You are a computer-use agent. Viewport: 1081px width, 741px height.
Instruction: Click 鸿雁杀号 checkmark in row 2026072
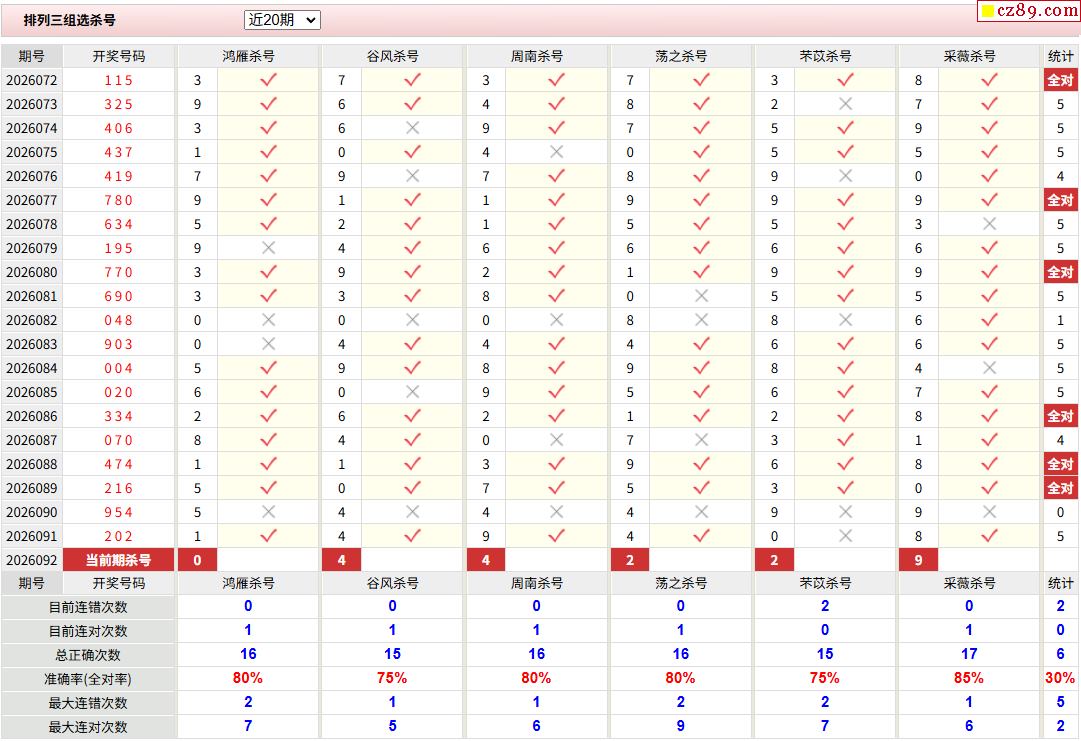pos(268,80)
